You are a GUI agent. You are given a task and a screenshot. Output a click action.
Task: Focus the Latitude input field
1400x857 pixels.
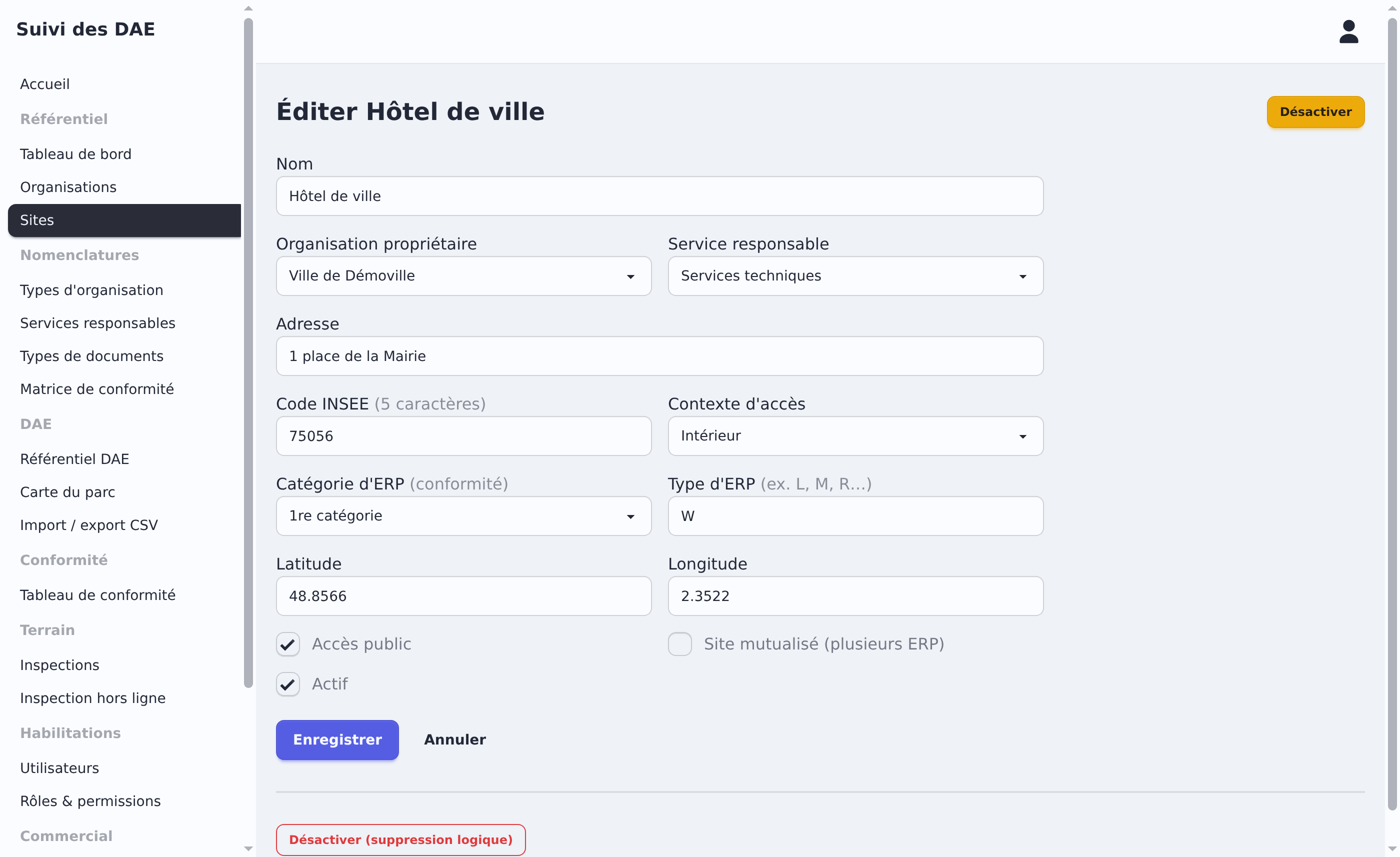coord(463,595)
